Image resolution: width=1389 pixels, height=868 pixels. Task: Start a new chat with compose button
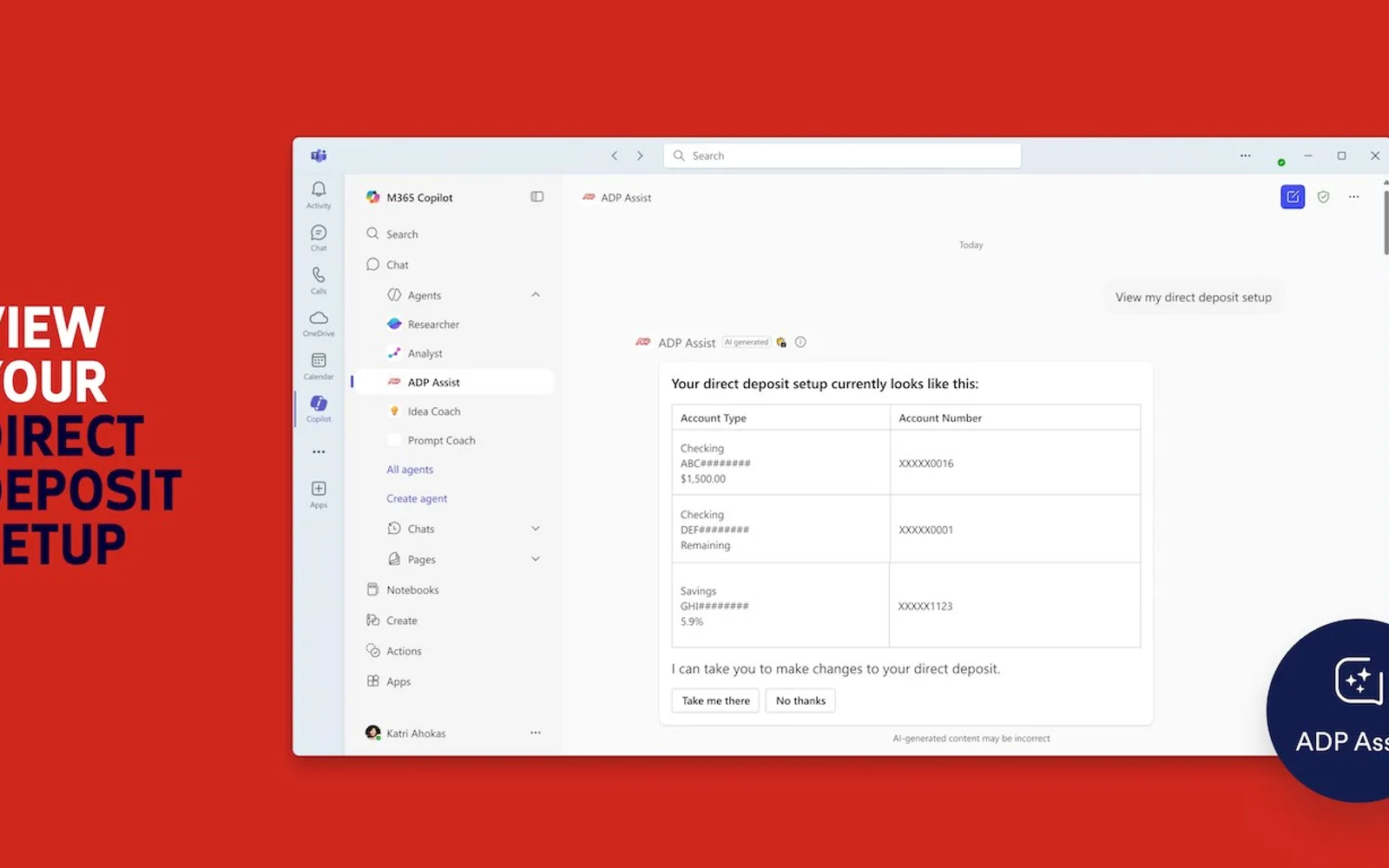pyautogui.click(x=1293, y=197)
